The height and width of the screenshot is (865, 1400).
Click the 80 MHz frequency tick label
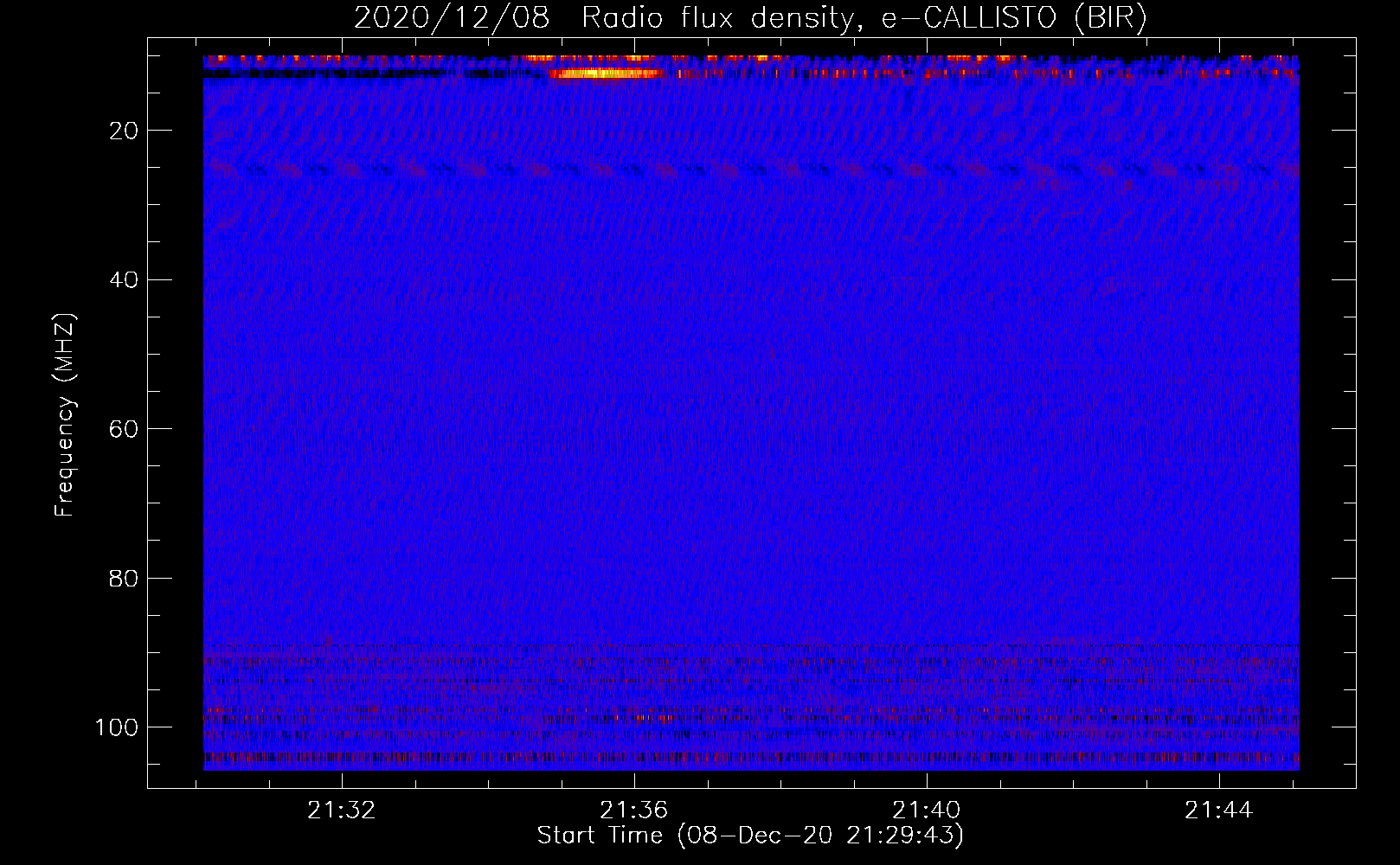click(124, 578)
